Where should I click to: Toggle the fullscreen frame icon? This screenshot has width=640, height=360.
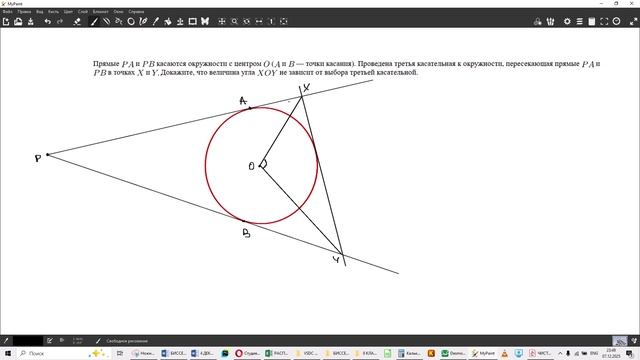click(604, 21)
